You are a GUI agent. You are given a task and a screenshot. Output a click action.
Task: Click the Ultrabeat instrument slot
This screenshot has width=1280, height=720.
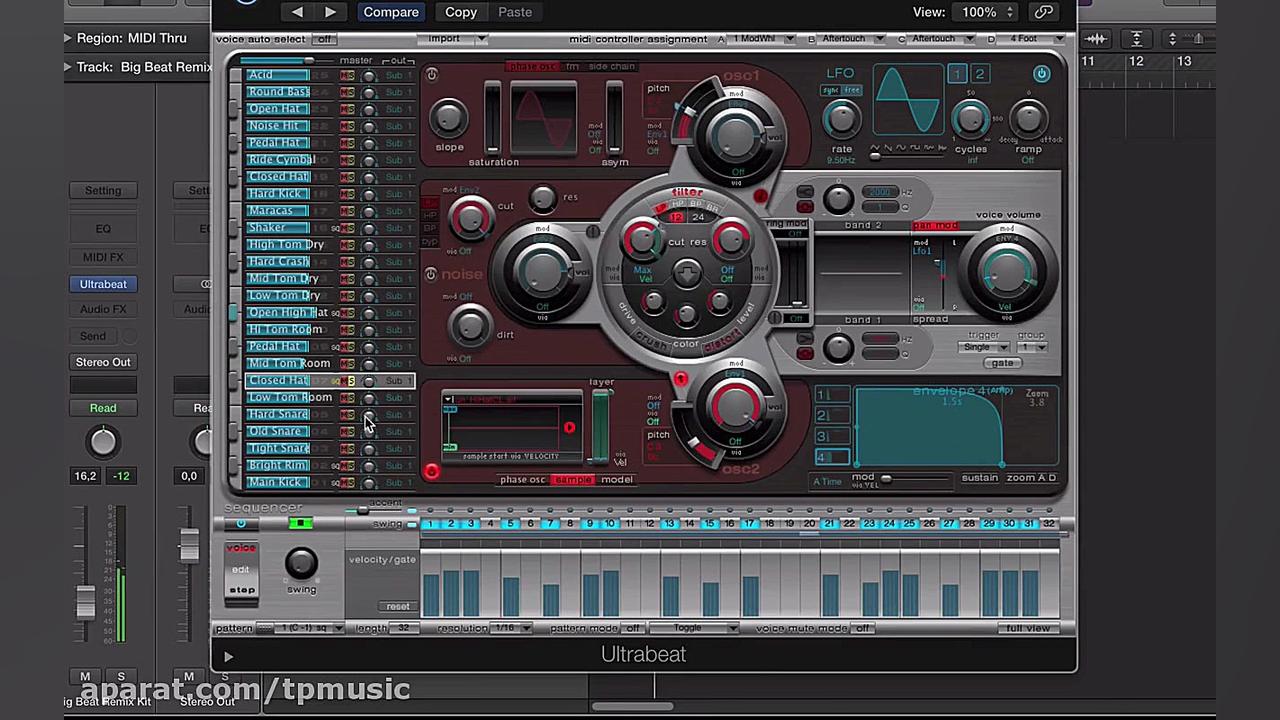click(x=103, y=284)
